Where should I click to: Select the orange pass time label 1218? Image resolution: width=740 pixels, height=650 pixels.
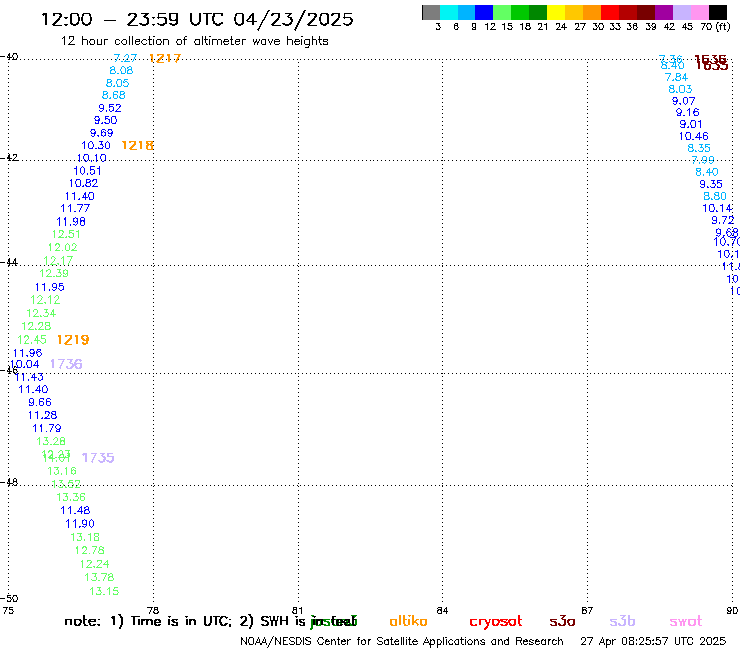click(x=137, y=145)
